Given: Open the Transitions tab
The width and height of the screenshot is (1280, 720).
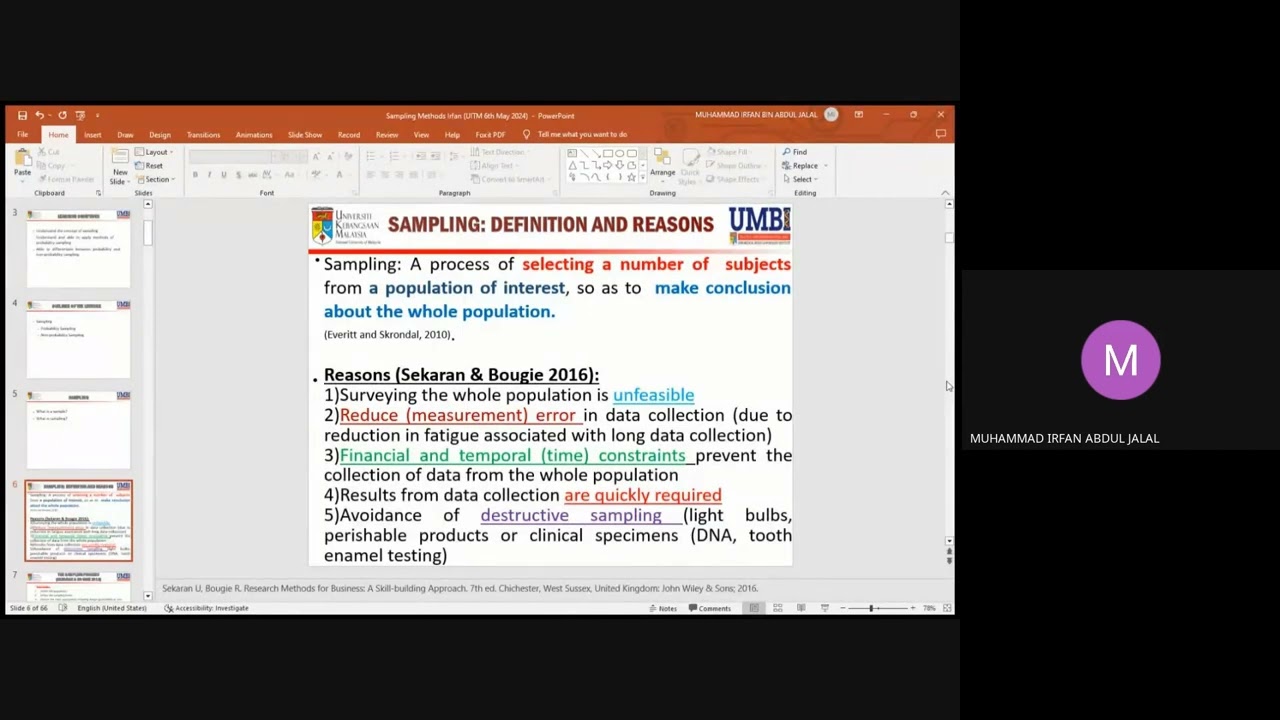Looking at the screenshot, I should point(203,135).
